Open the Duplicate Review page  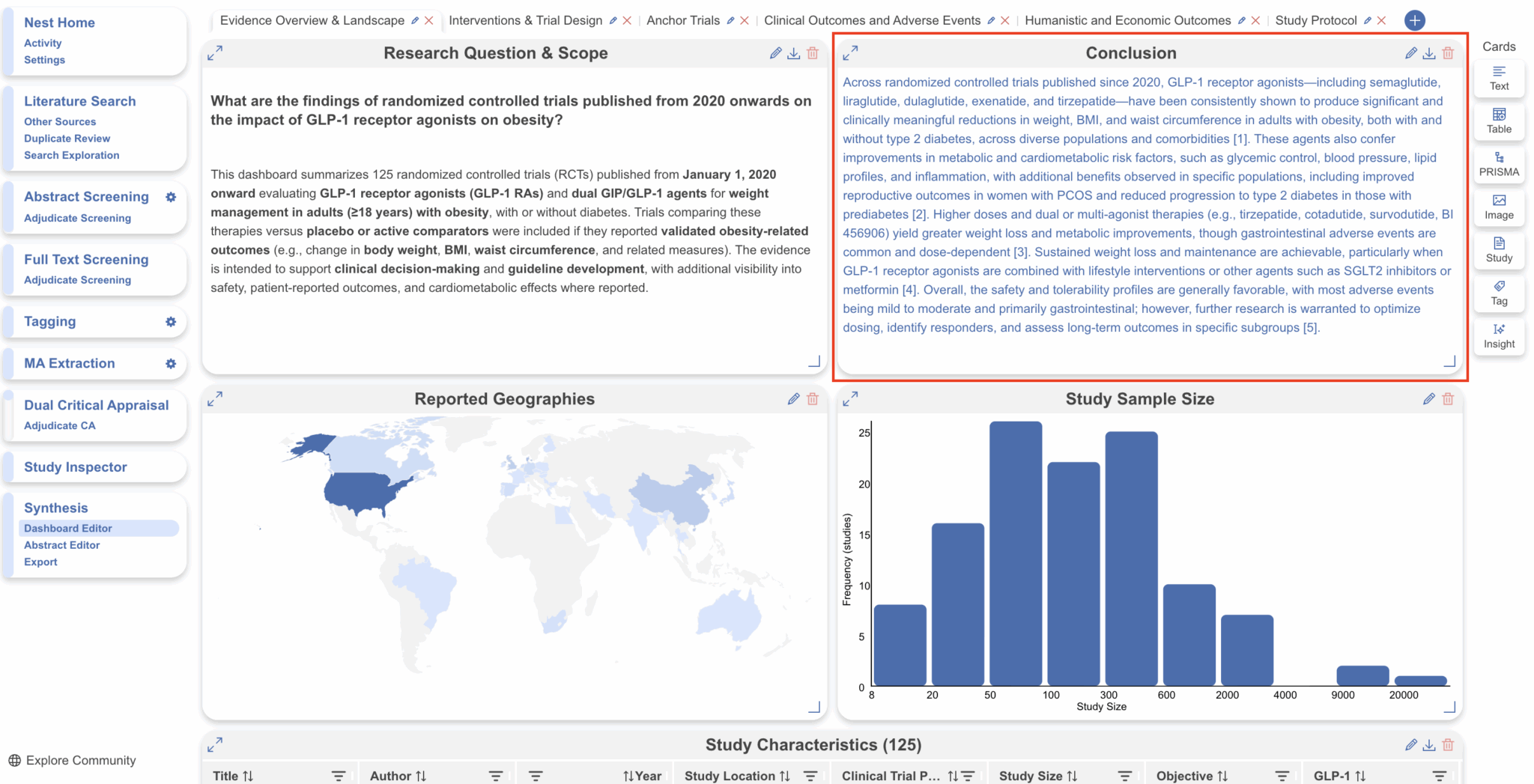tap(67, 139)
